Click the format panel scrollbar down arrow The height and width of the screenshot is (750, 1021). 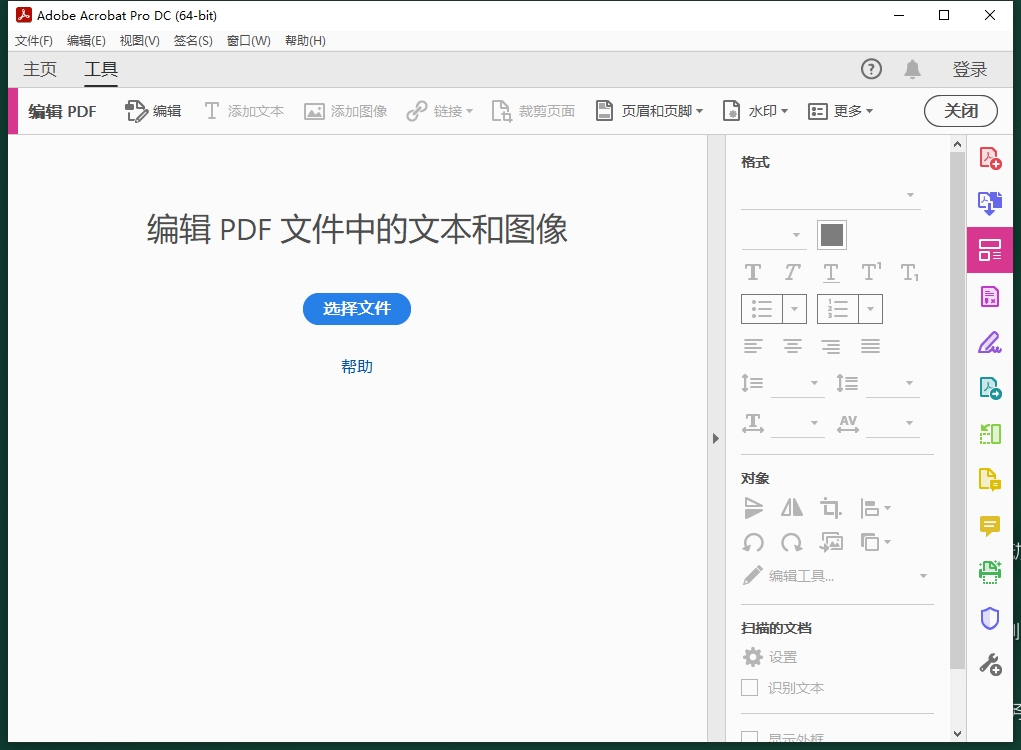(957, 734)
